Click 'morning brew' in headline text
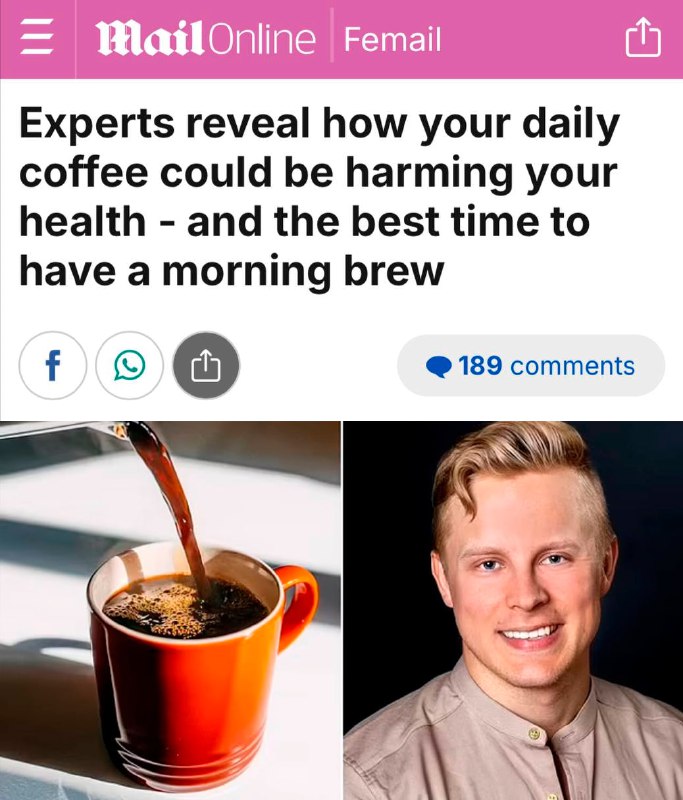Screen dimensions: 683x800 click(x=303, y=271)
